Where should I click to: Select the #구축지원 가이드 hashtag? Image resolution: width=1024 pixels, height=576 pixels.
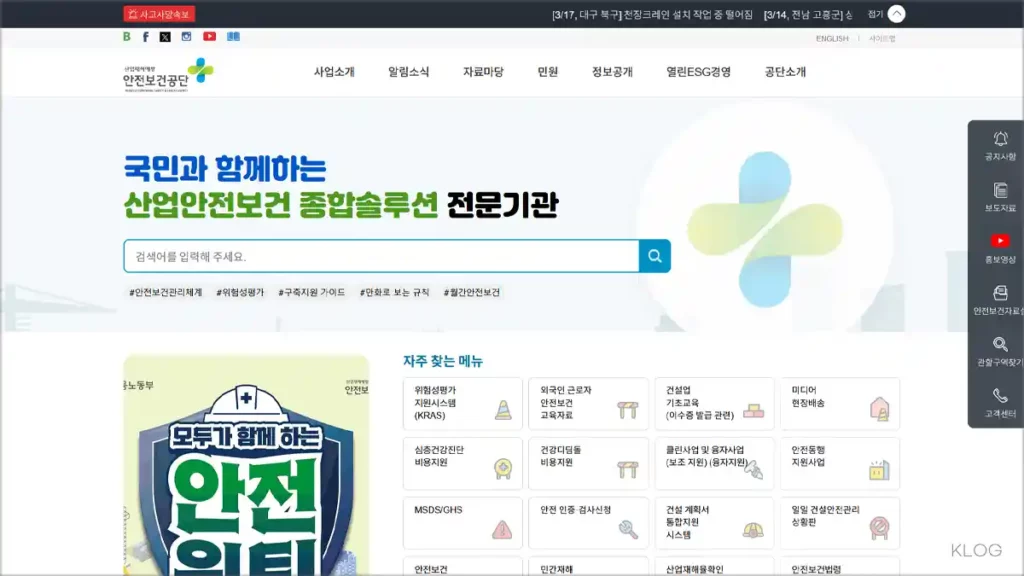(312, 293)
